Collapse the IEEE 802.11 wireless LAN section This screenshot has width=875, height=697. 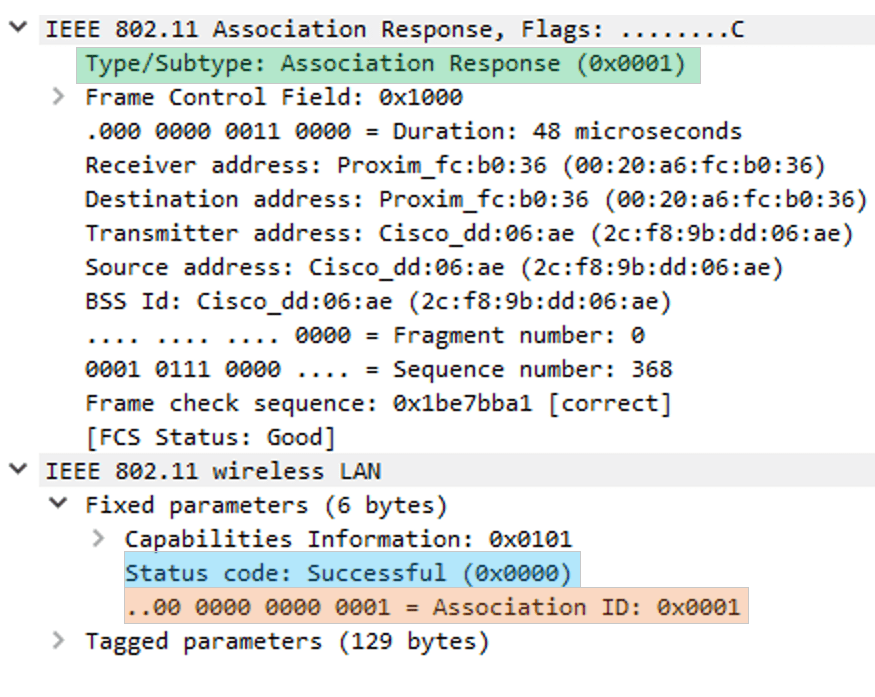point(17,470)
